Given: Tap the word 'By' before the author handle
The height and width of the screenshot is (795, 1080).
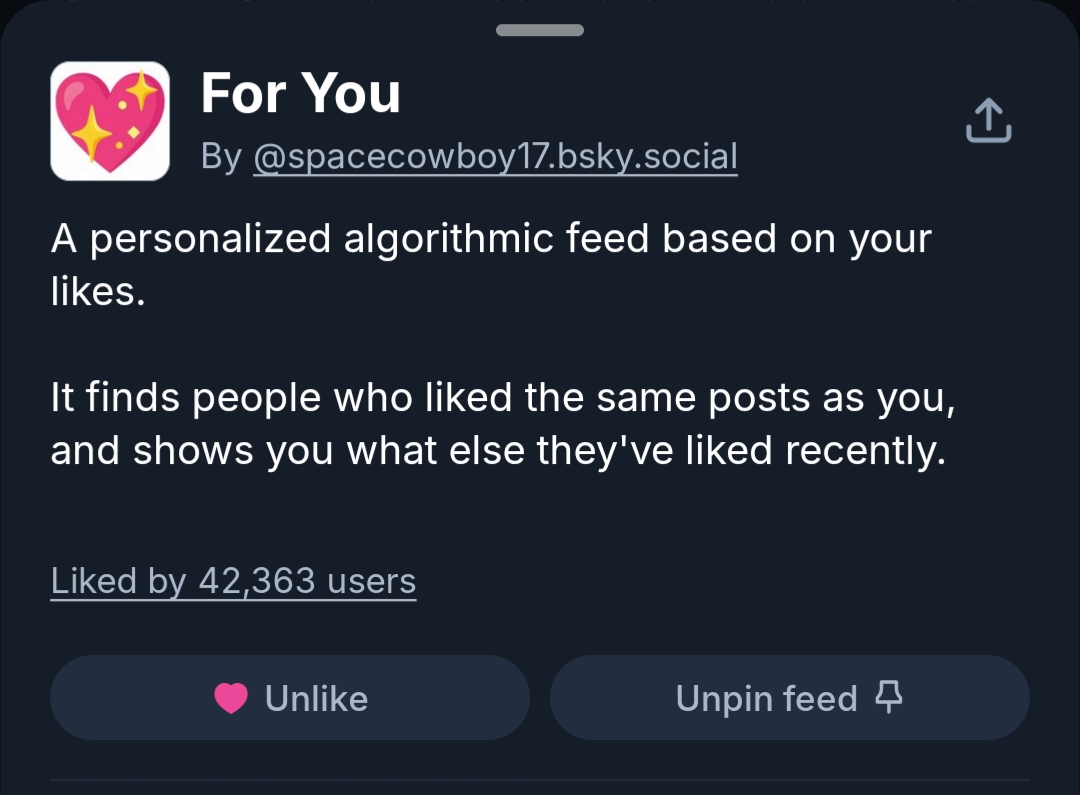Looking at the screenshot, I should 221,156.
